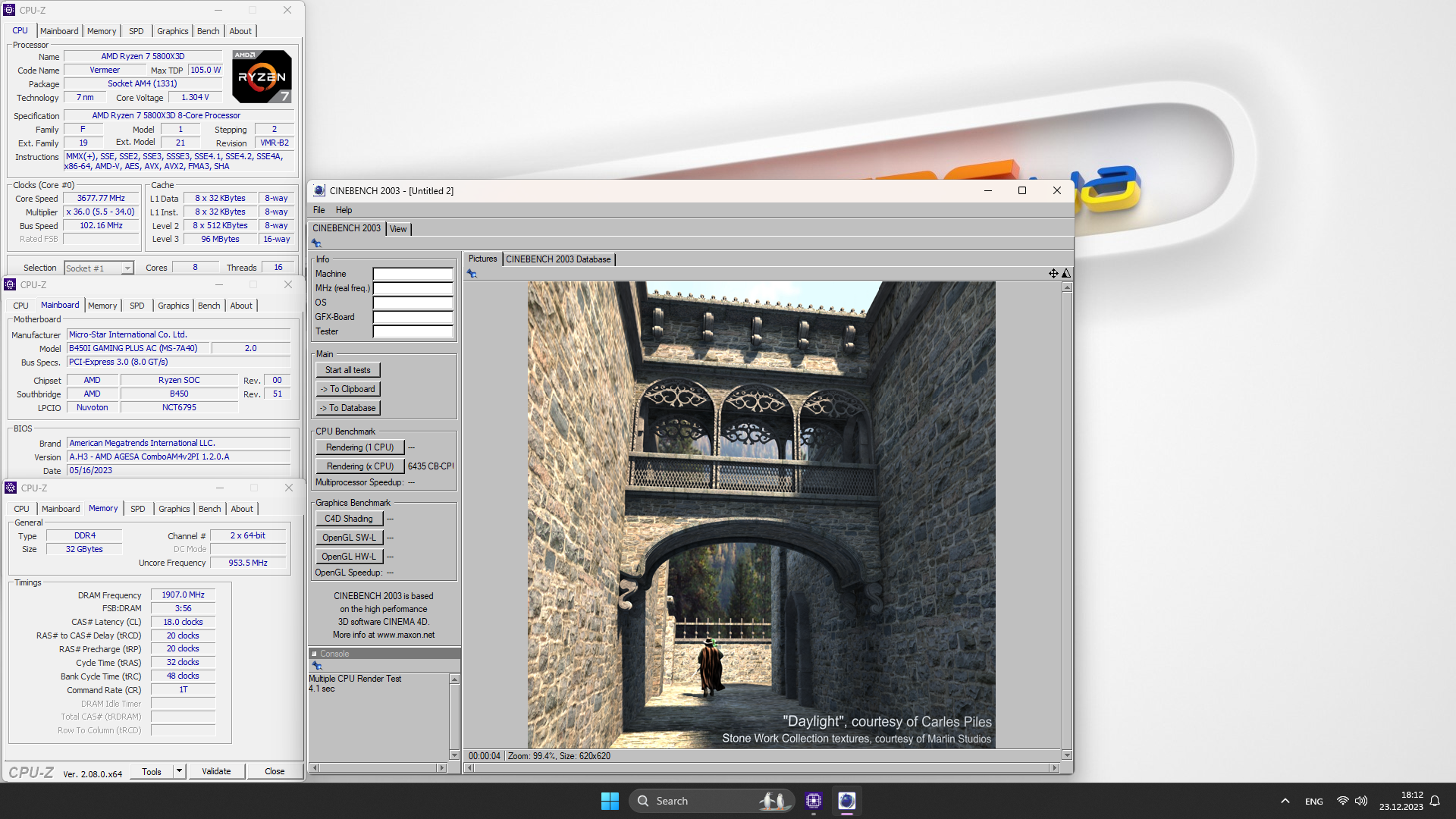Open About tab in CPU-Z memory Timings window
Image resolution: width=1456 pixels, height=819 pixels.
pyautogui.click(x=242, y=509)
